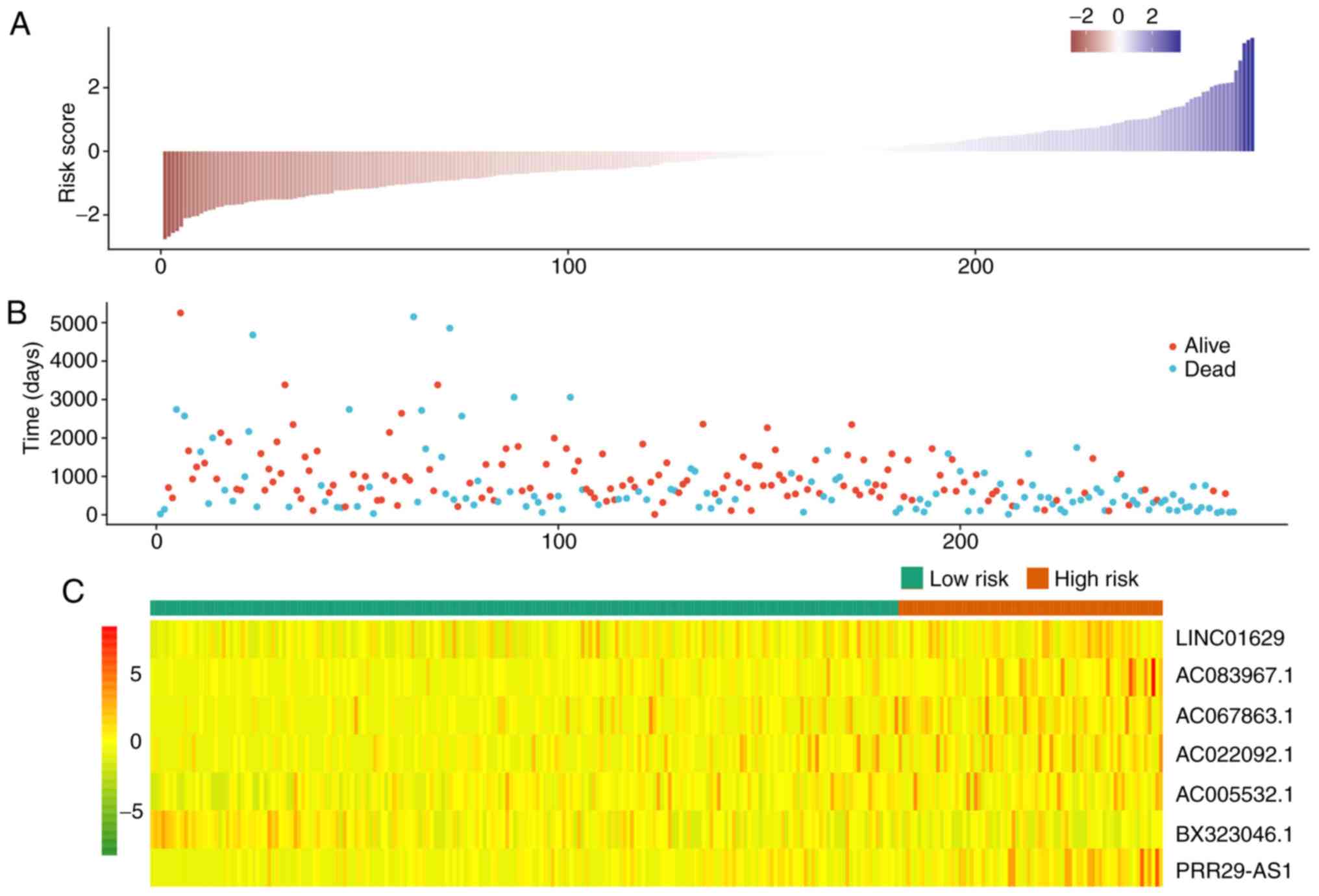Click the green Low risk legend square
This screenshot has height=896, width=1319.
(911, 578)
